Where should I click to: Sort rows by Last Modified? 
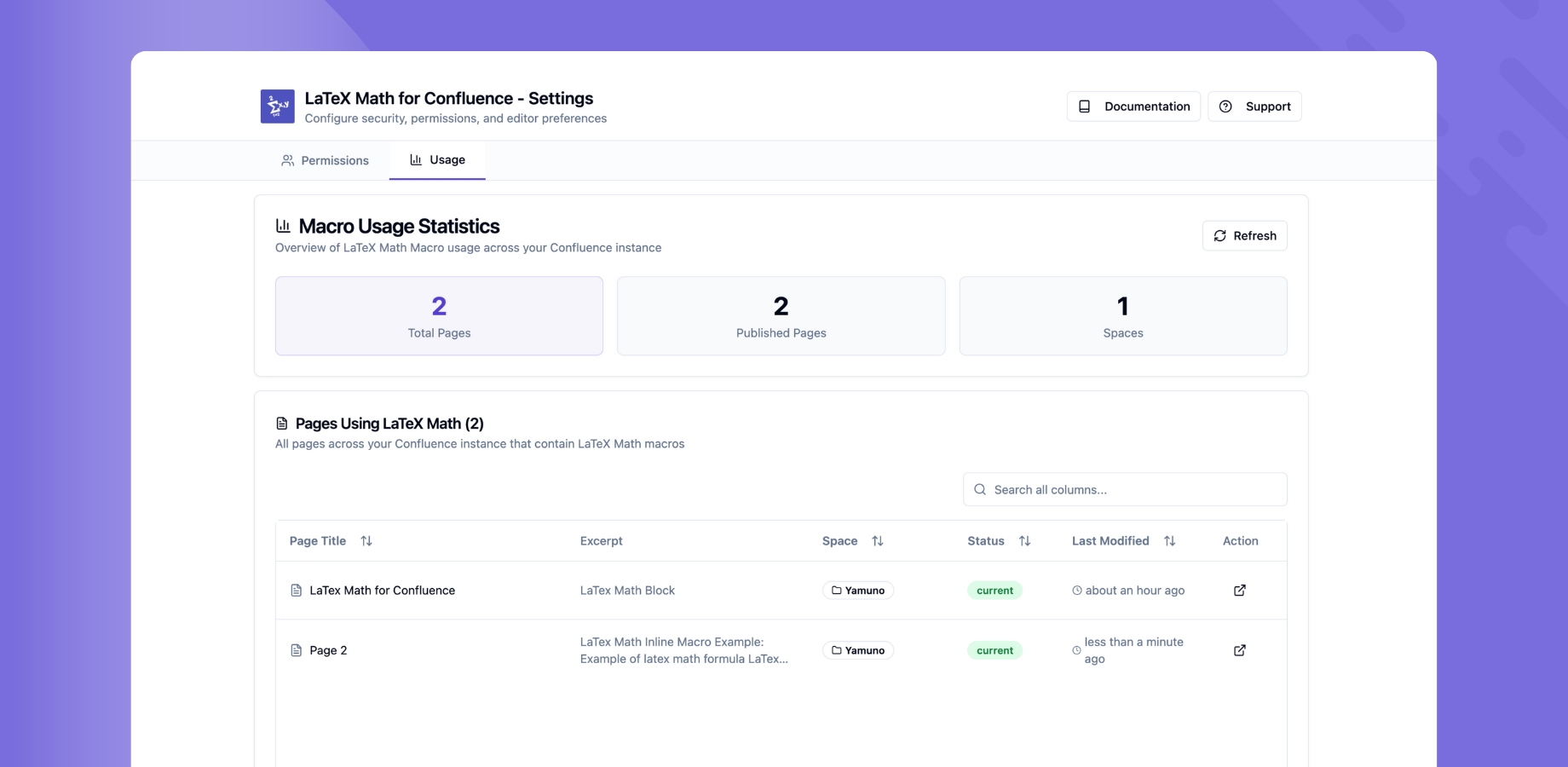(1169, 540)
